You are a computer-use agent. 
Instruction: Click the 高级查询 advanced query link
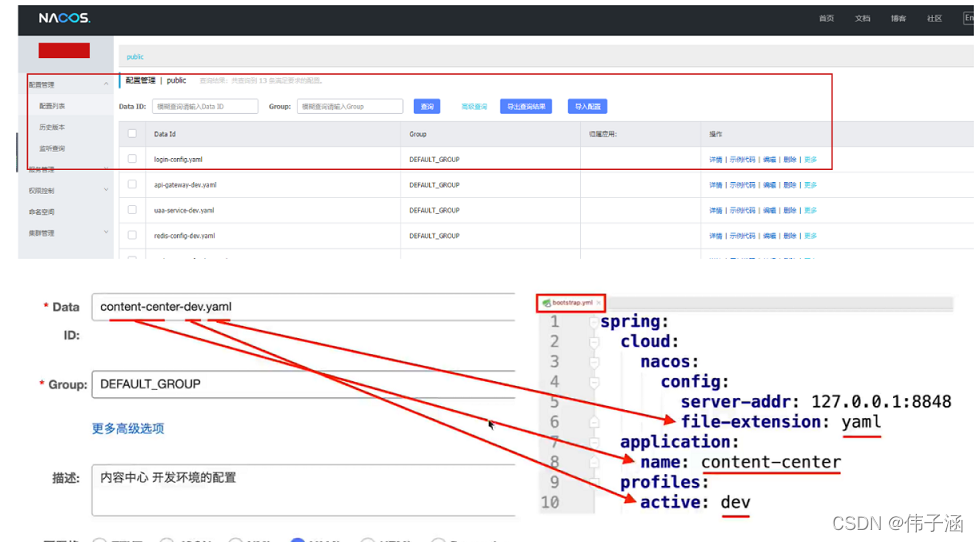(x=474, y=107)
